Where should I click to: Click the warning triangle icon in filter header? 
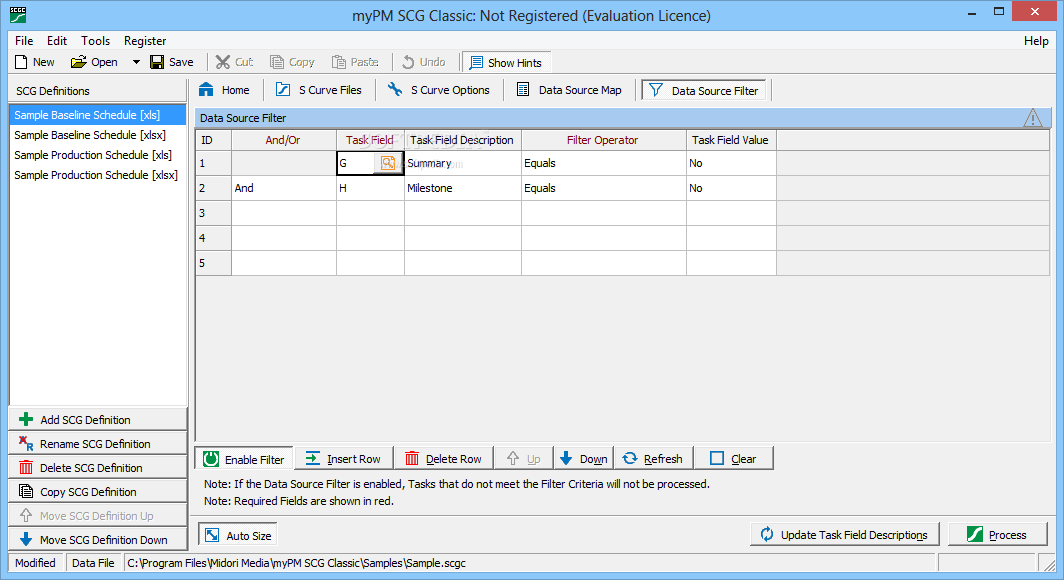1033,118
